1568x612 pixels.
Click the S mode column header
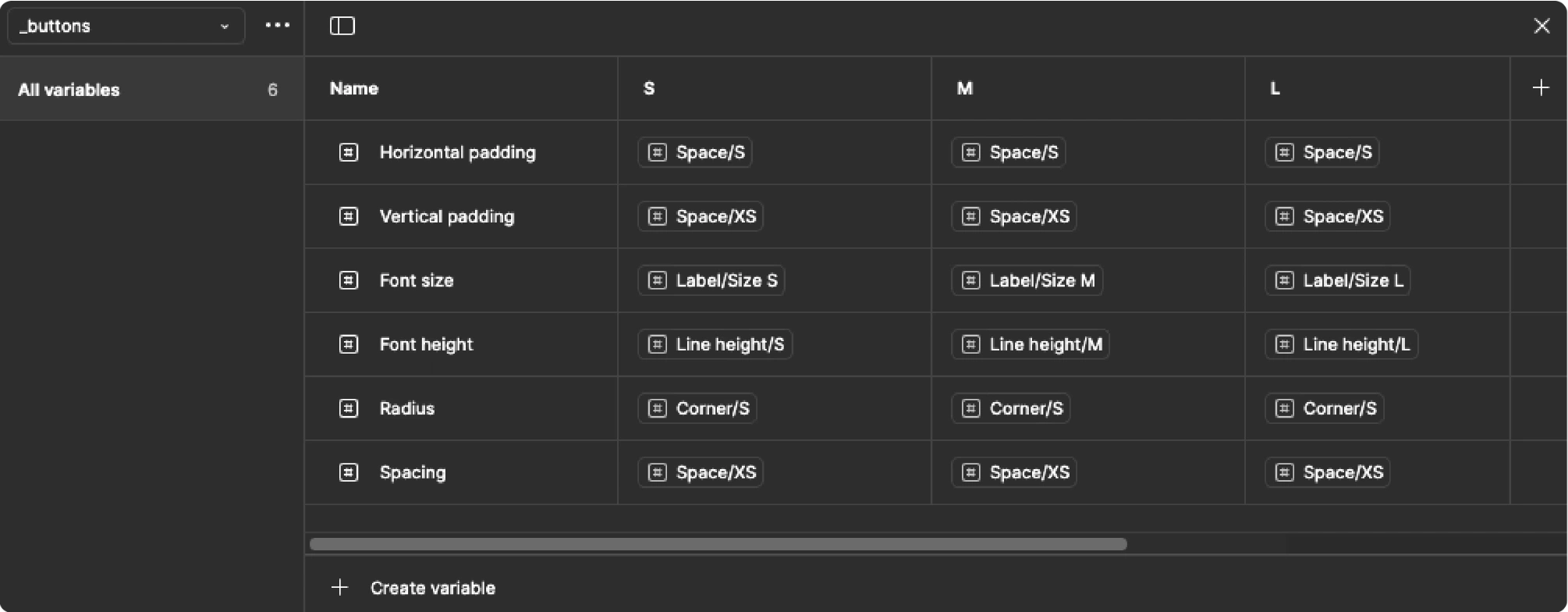(649, 88)
